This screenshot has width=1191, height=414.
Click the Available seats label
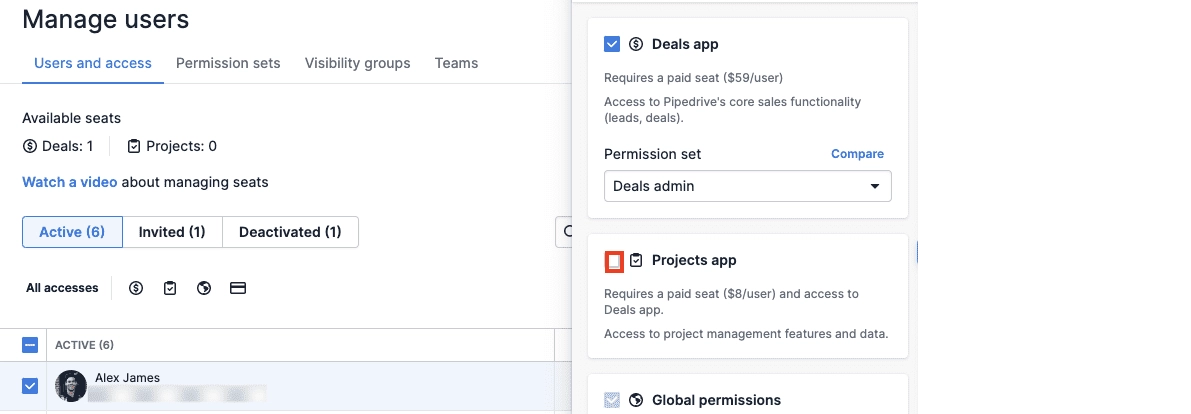pyautogui.click(x=71, y=119)
